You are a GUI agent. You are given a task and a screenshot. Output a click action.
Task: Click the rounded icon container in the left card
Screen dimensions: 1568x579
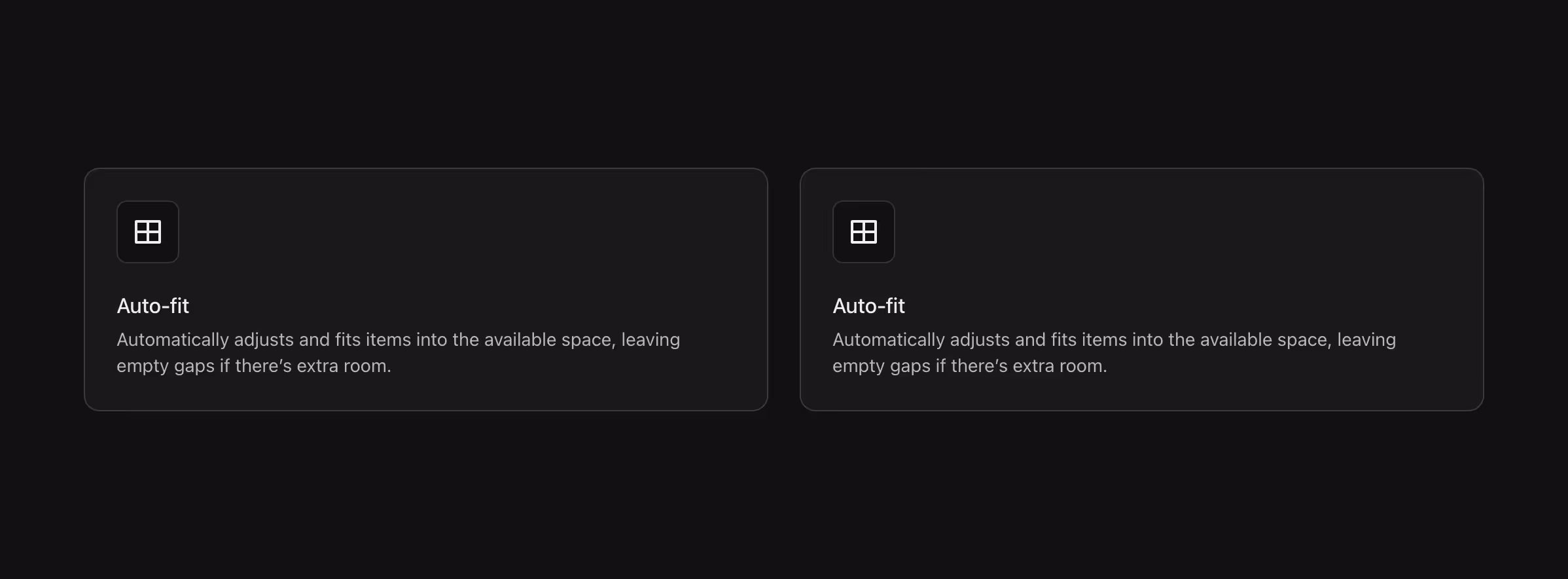[147, 232]
